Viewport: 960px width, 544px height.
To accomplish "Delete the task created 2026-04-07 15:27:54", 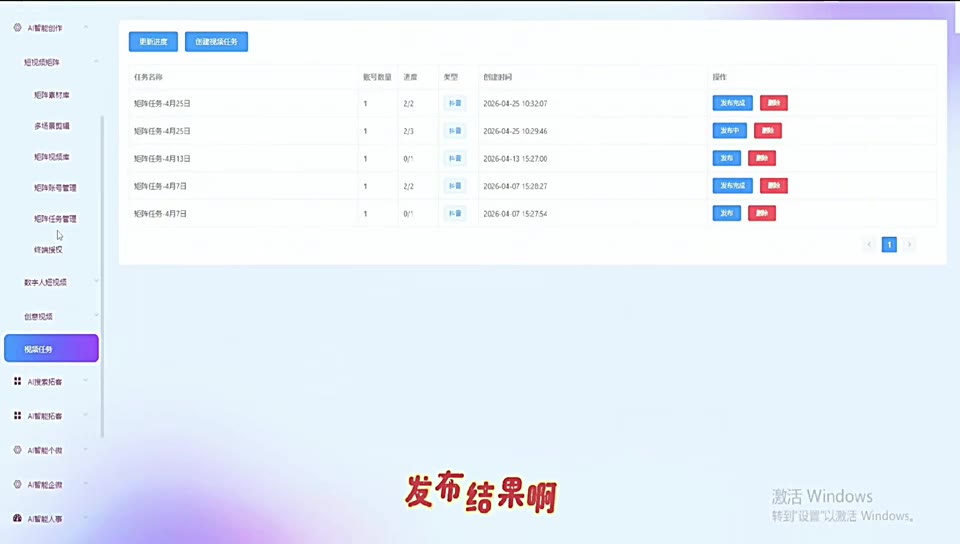I will click(x=762, y=213).
